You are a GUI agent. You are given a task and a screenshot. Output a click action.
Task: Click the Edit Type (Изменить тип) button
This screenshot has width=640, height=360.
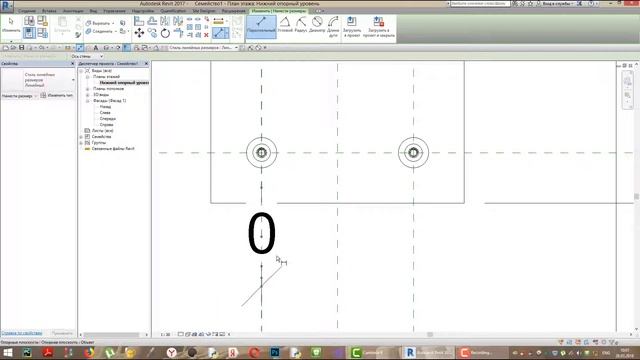[57, 96]
